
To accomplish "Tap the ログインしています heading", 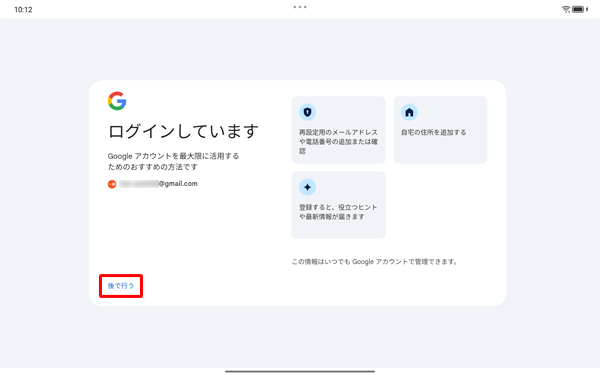I will pos(183,131).
